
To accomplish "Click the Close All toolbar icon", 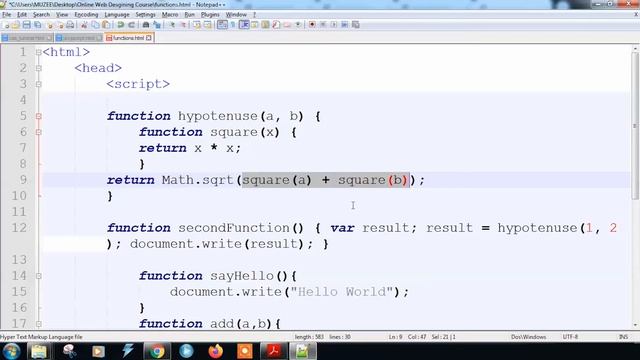I will tap(61, 25).
